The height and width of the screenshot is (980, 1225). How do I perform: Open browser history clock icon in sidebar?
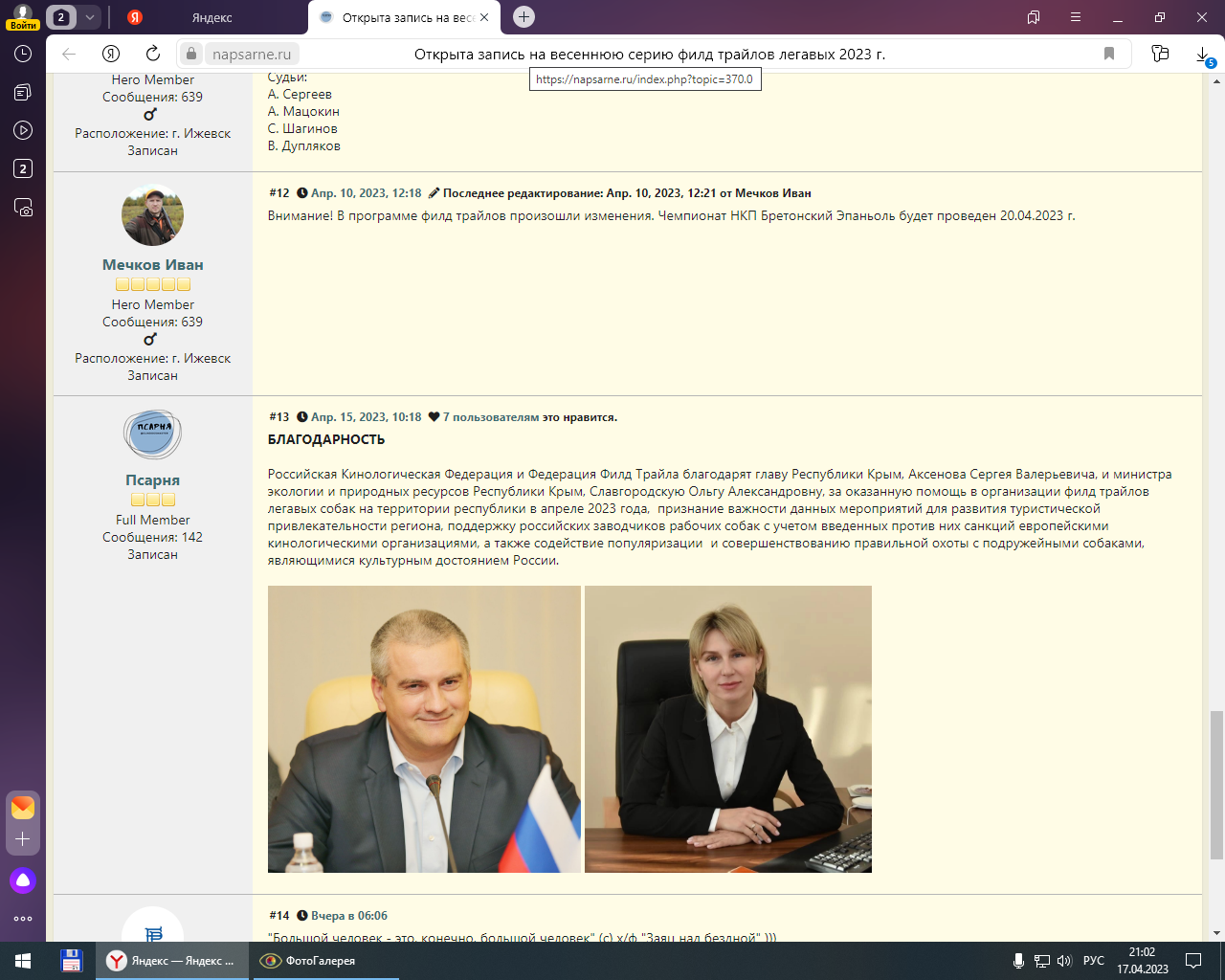click(23, 55)
